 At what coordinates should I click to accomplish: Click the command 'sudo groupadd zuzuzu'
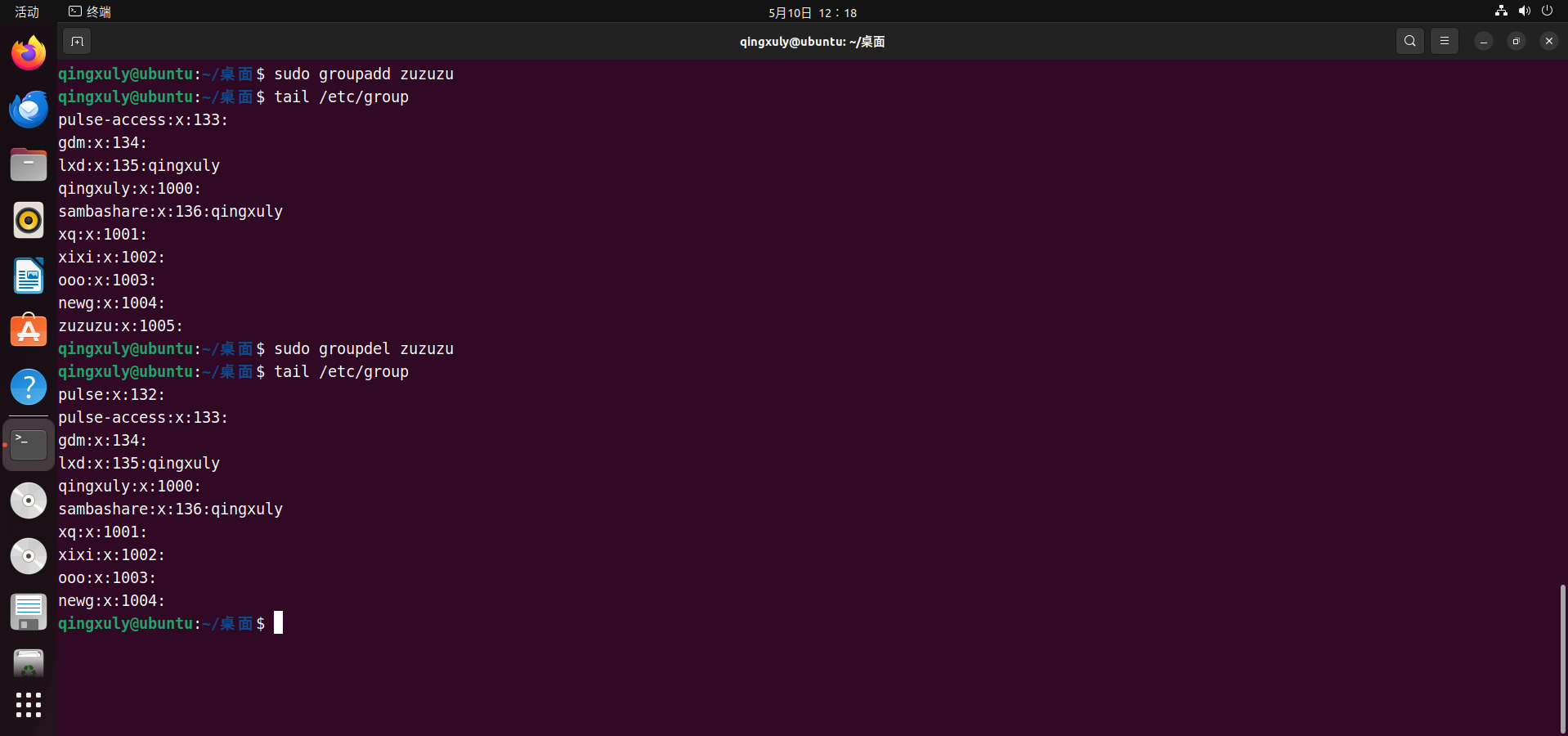point(364,74)
